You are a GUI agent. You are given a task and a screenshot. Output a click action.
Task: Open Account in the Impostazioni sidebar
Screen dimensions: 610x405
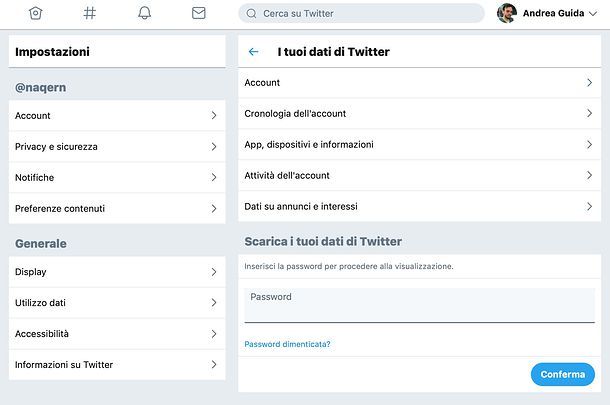(117, 116)
